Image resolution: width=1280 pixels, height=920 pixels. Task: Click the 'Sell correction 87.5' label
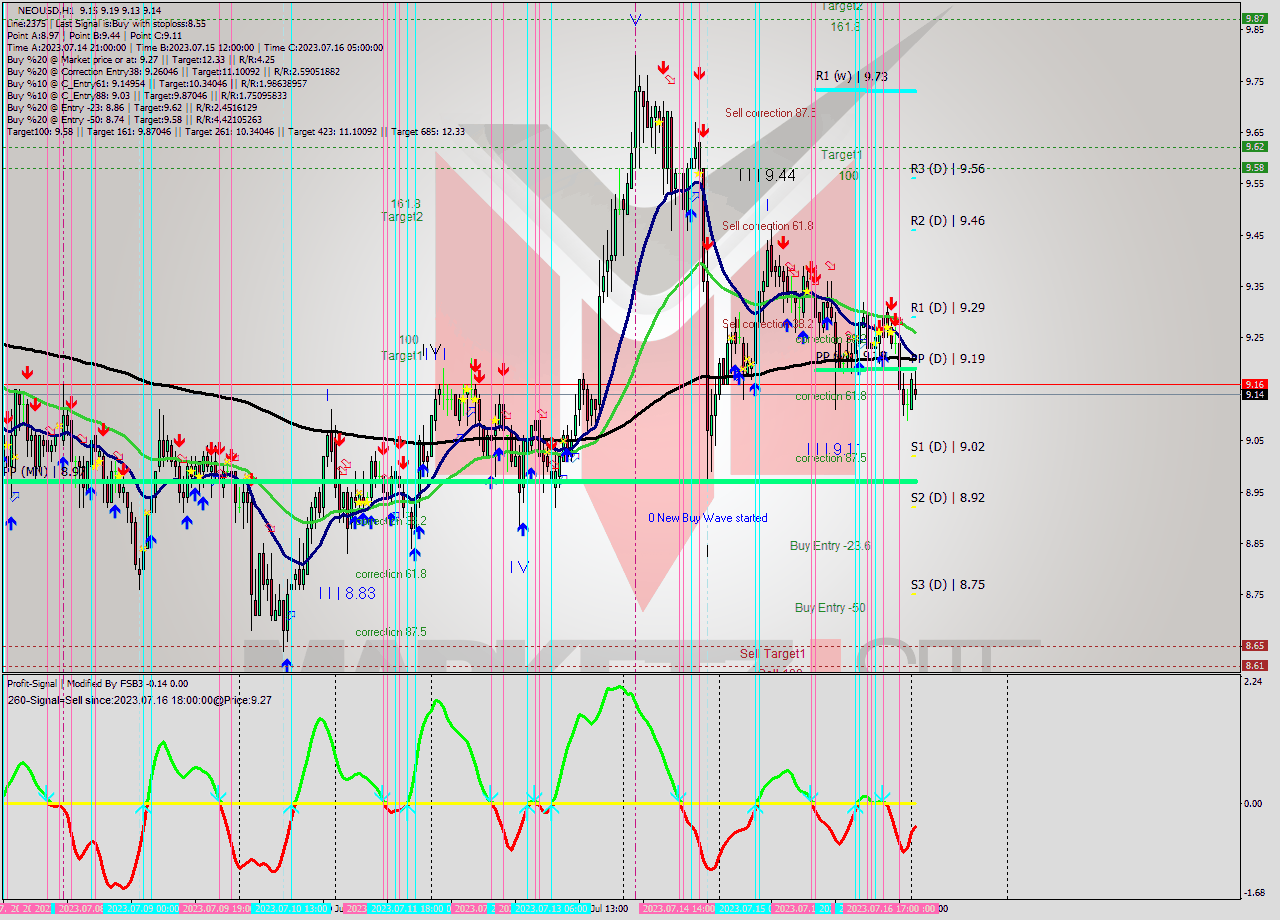770,114
